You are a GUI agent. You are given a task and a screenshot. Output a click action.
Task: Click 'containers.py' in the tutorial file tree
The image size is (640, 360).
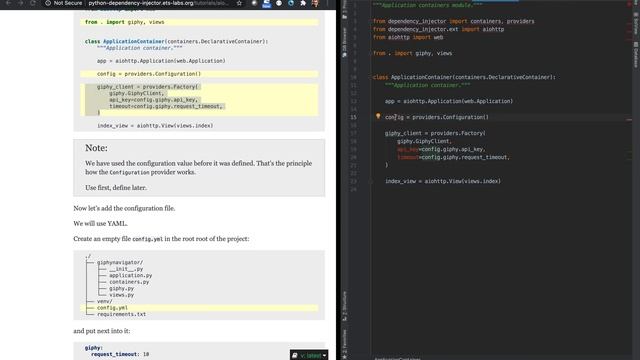coord(129,282)
